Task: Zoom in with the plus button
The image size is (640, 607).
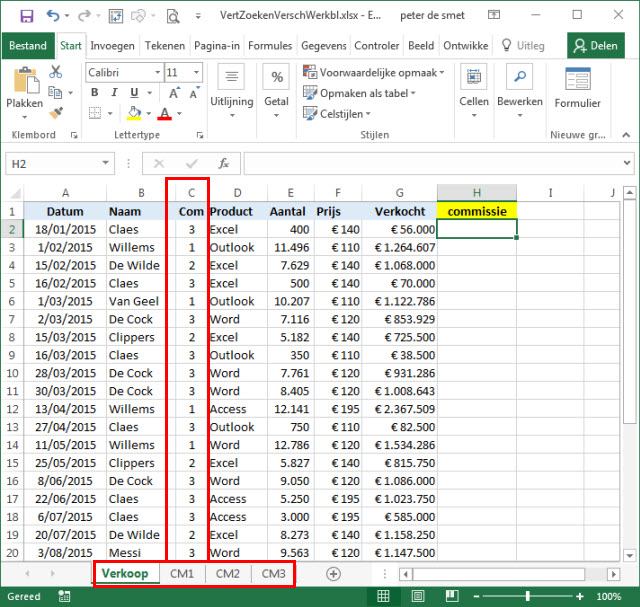Action: 580,596
